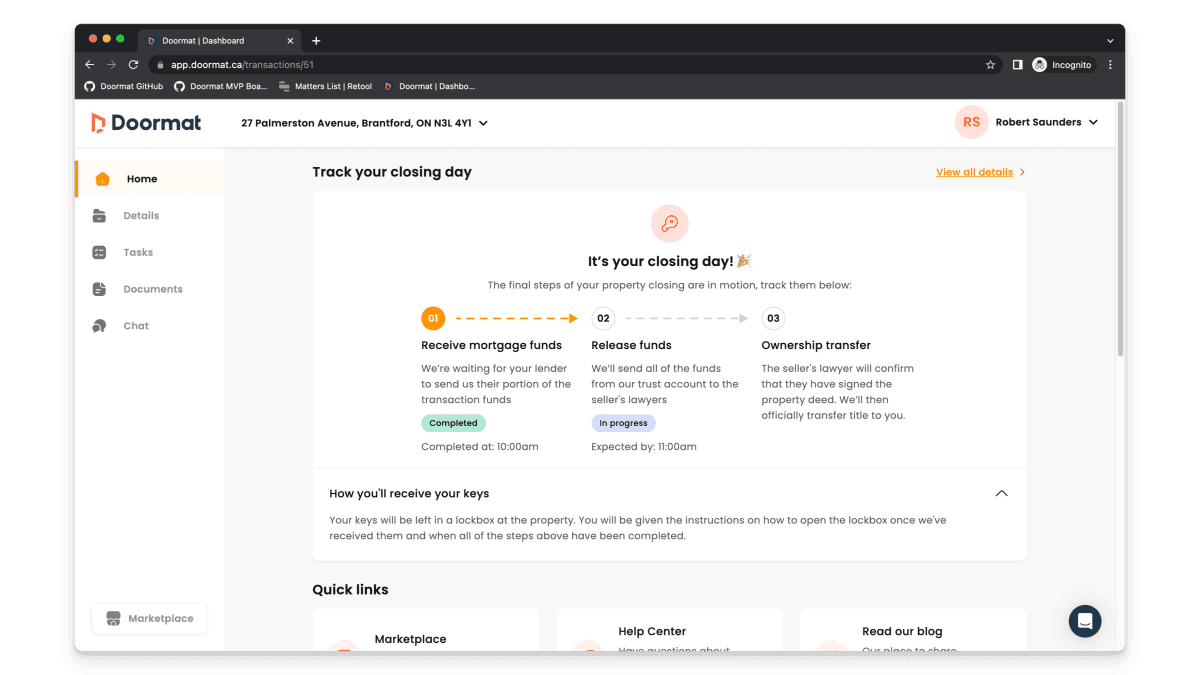Open the Matters List | Retool bookmark
This screenshot has height=675, width=1200.
pos(325,87)
